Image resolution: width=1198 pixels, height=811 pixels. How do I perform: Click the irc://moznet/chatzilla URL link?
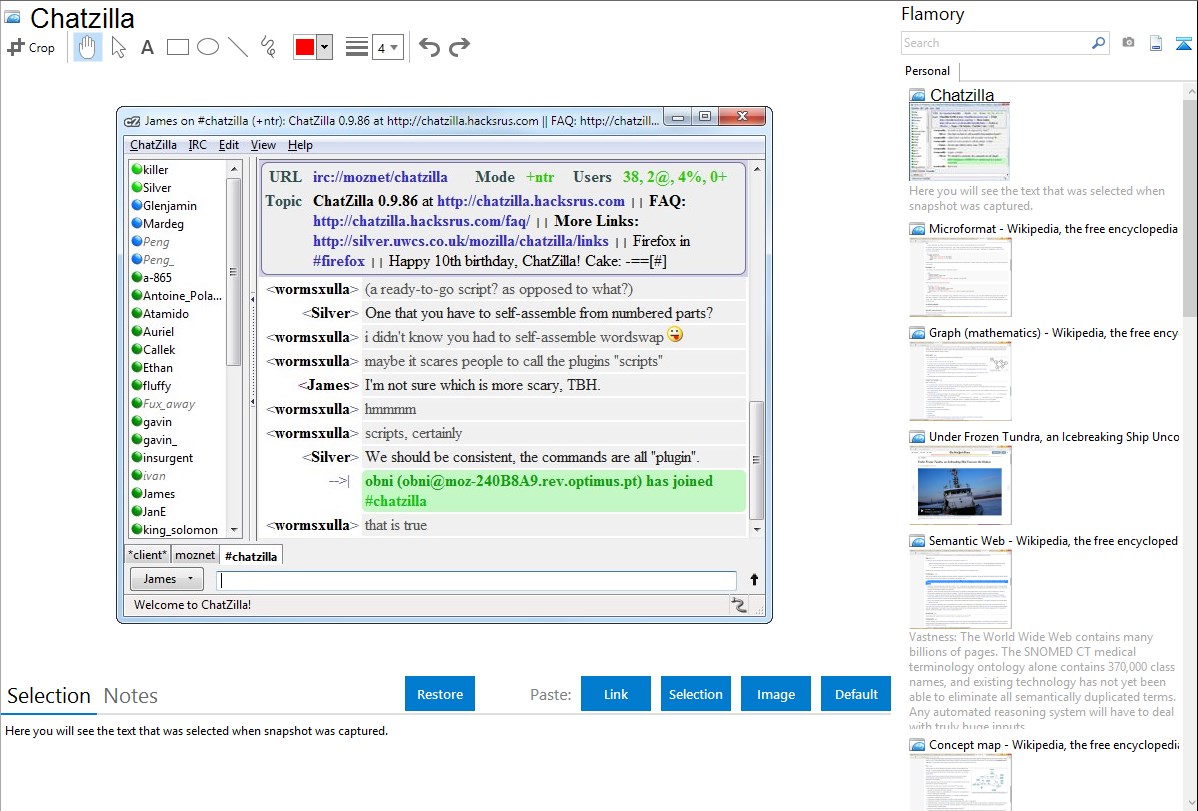[380, 177]
